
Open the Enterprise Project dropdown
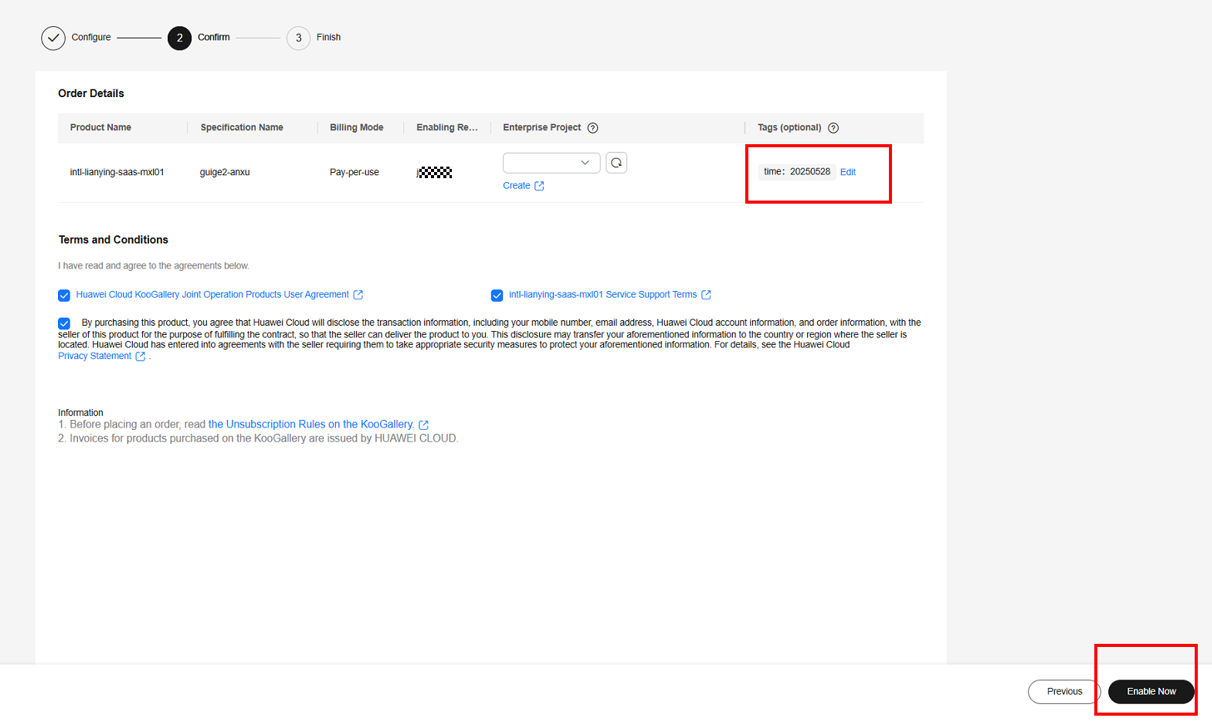click(552, 163)
